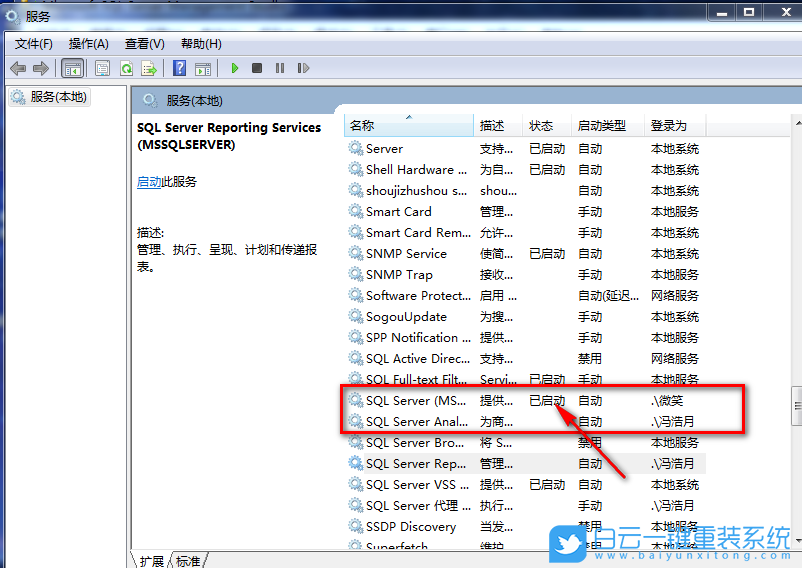
Task: Open the 操作(A) menu
Action: click(88, 44)
